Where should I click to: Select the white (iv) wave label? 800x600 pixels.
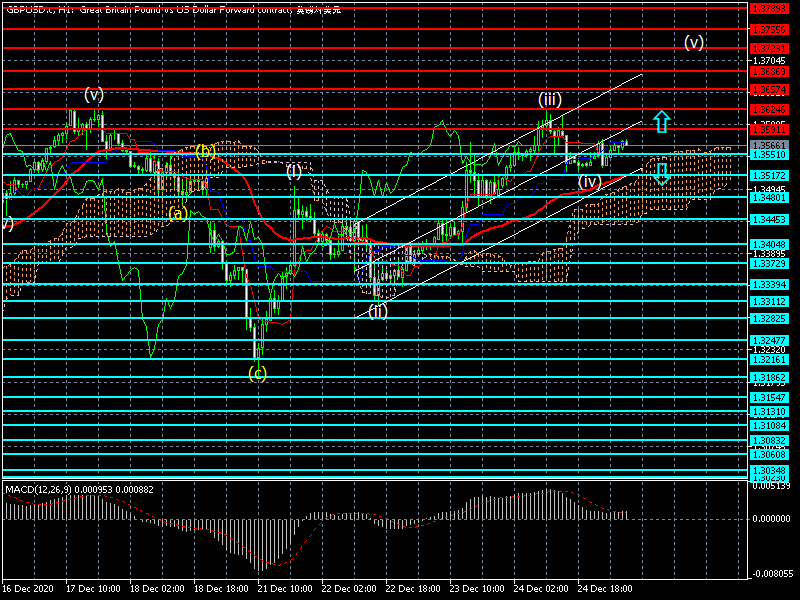click(589, 181)
